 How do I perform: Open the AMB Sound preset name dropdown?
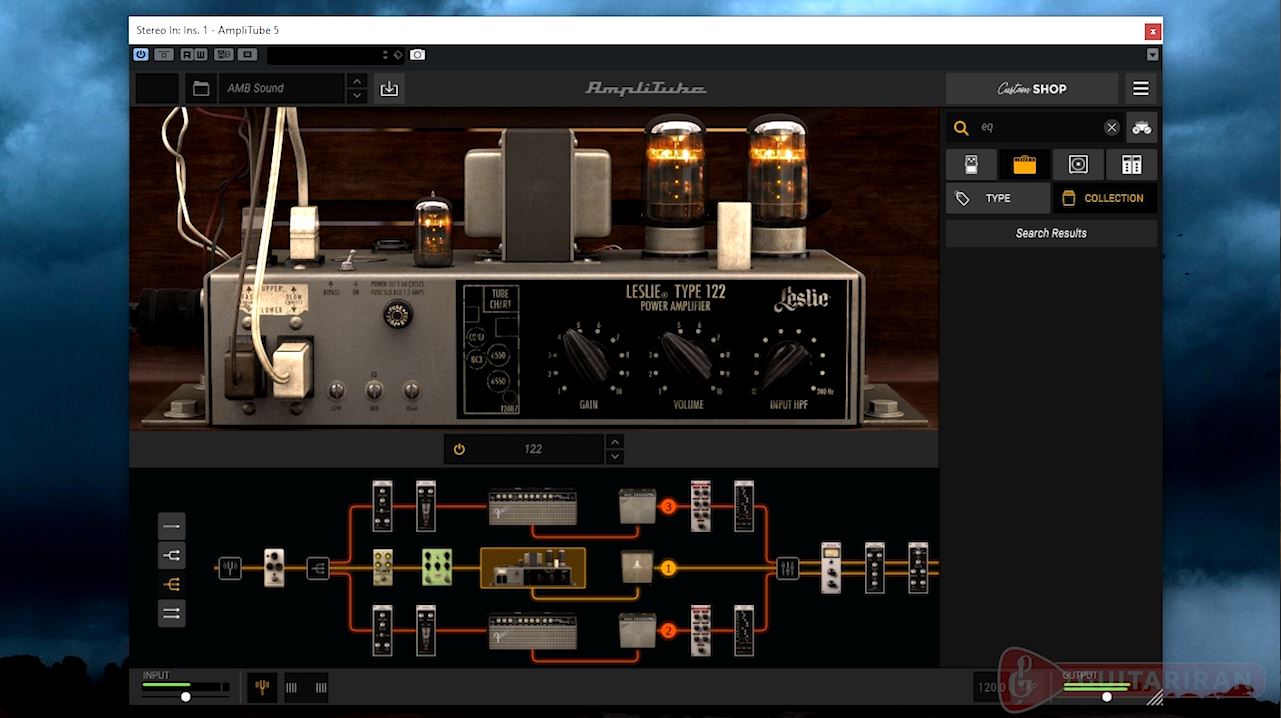click(282, 88)
